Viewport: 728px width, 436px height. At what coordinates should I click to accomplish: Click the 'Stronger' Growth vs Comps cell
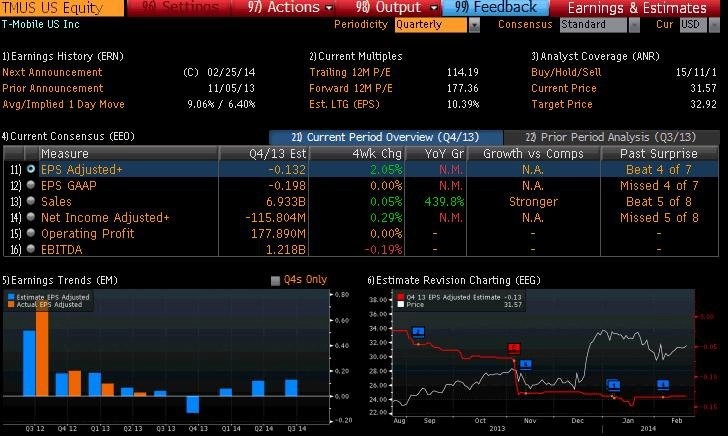(533, 202)
